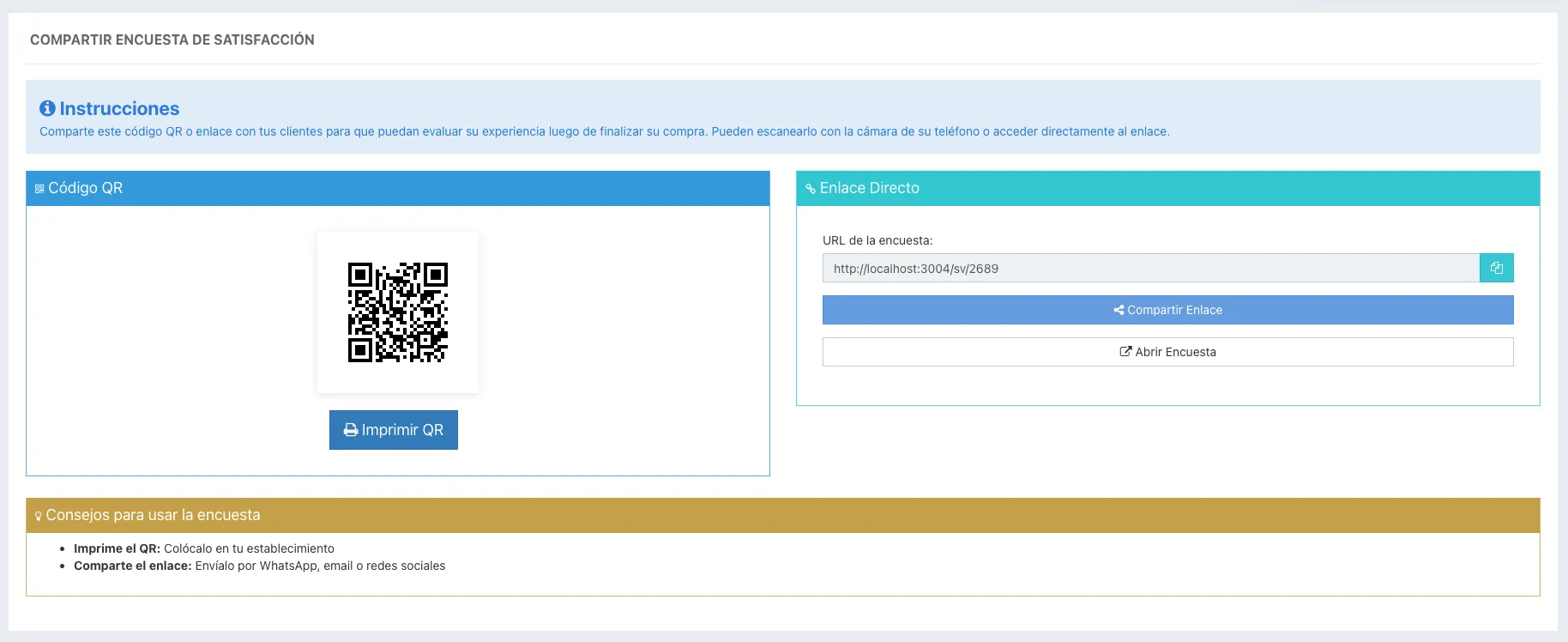
Task: Select the survey URL text field
Action: point(1151,268)
